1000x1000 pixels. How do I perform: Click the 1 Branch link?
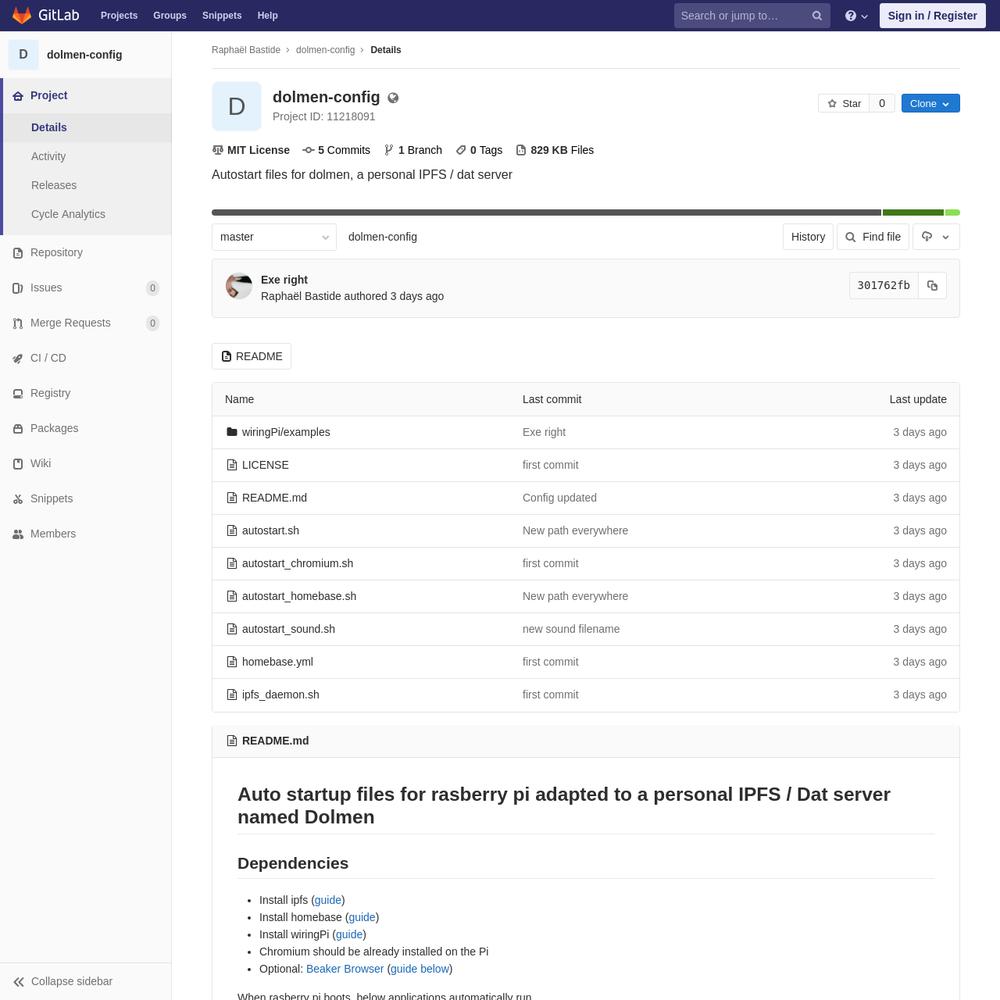coord(413,151)
